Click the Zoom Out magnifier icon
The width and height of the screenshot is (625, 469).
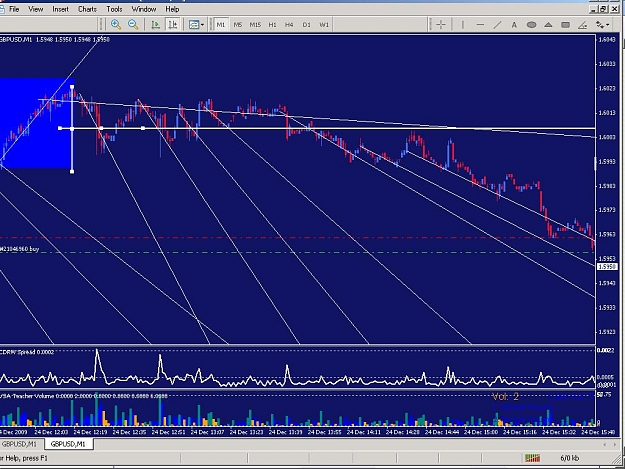[x=133, y=25]
